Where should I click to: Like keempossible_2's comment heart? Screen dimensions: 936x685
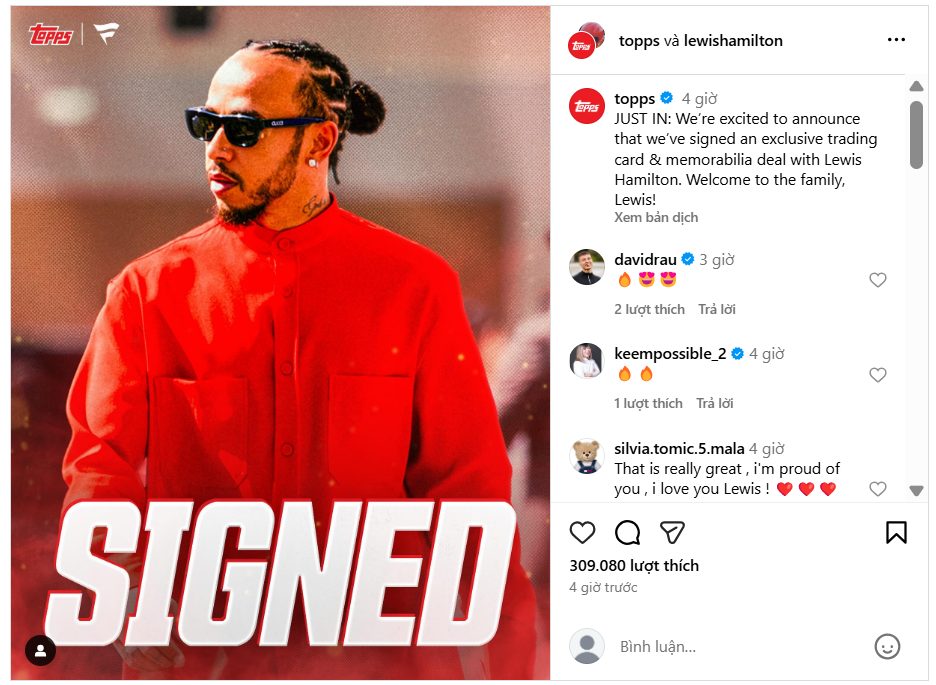point(878,375)
